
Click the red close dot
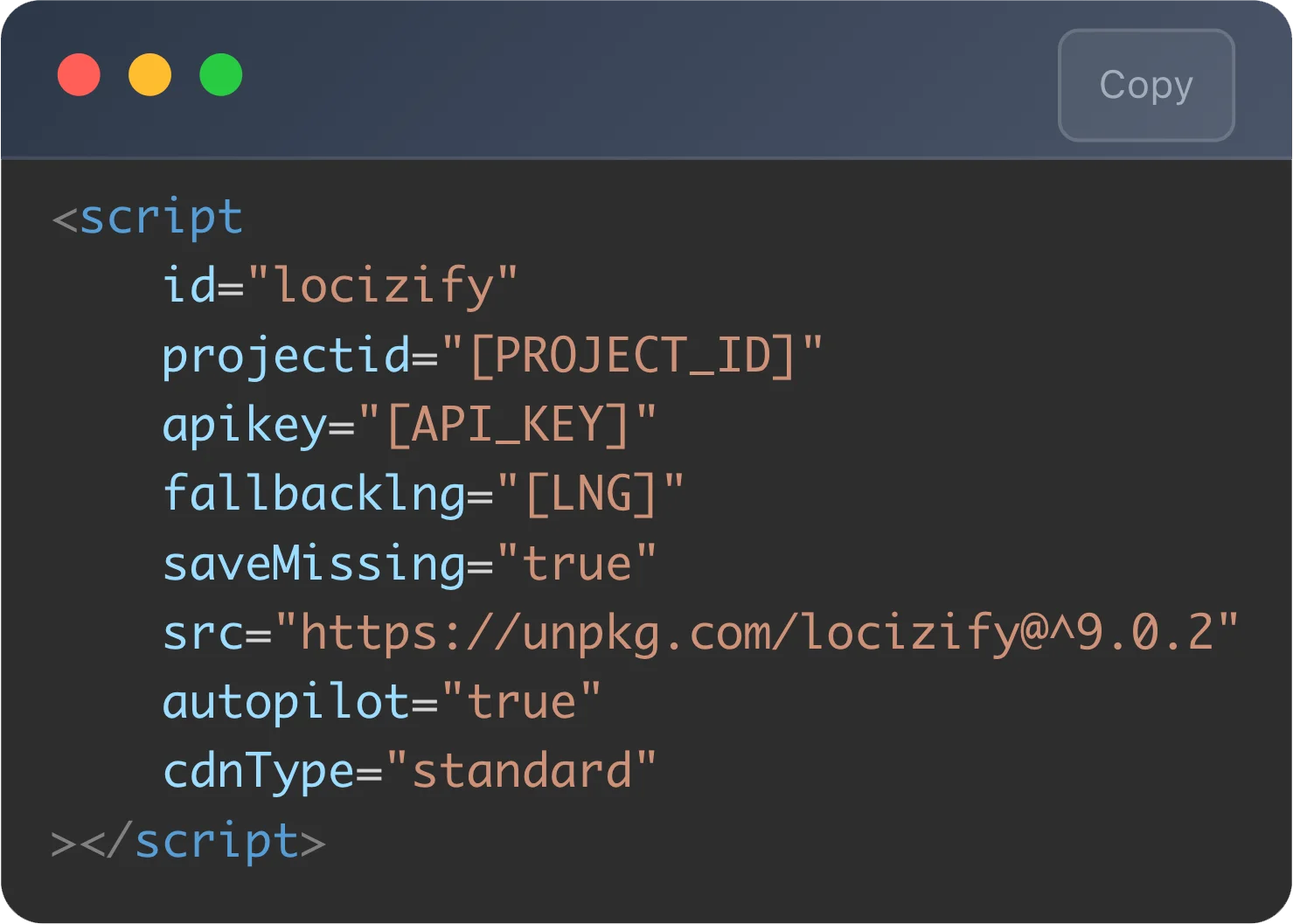79,75
